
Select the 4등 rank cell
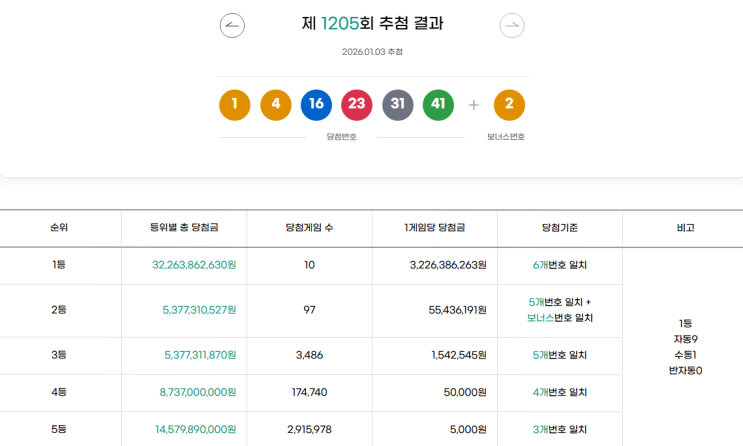[x=59, y=392]
